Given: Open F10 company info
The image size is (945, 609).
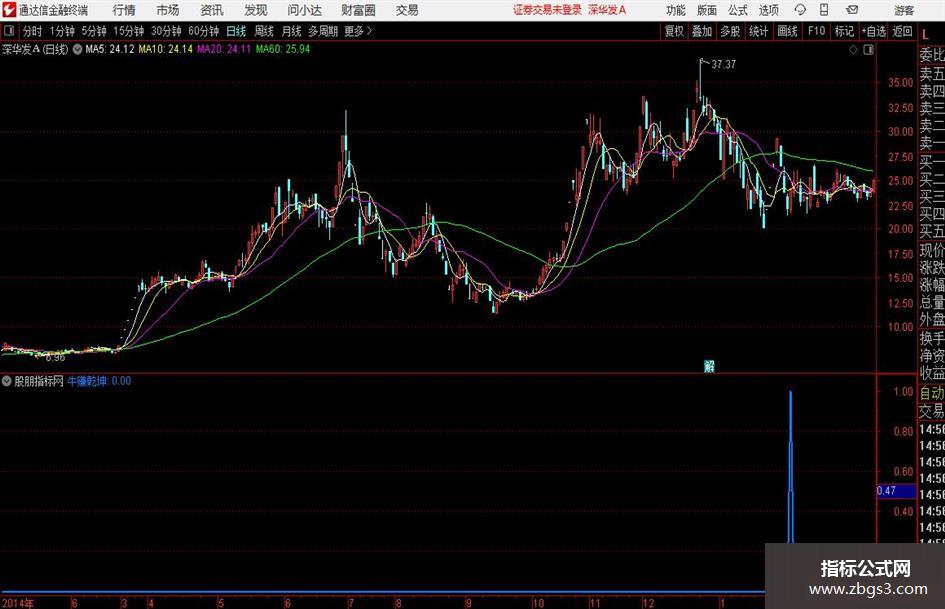Looking at the screenshot, I should pos(816,31).
